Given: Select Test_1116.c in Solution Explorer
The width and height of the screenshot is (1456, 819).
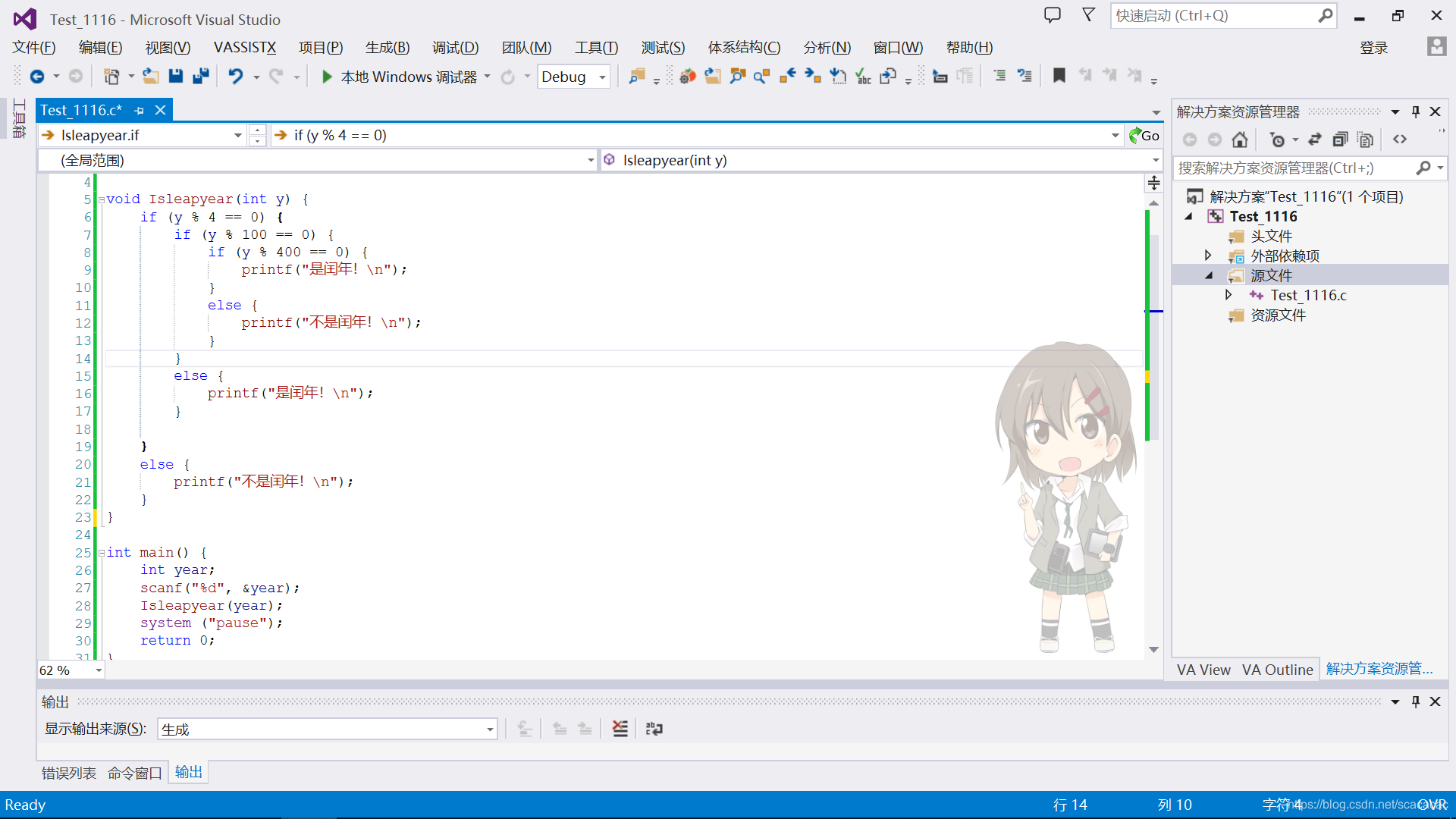Looking at the screenshot, I should [1308, 295].
